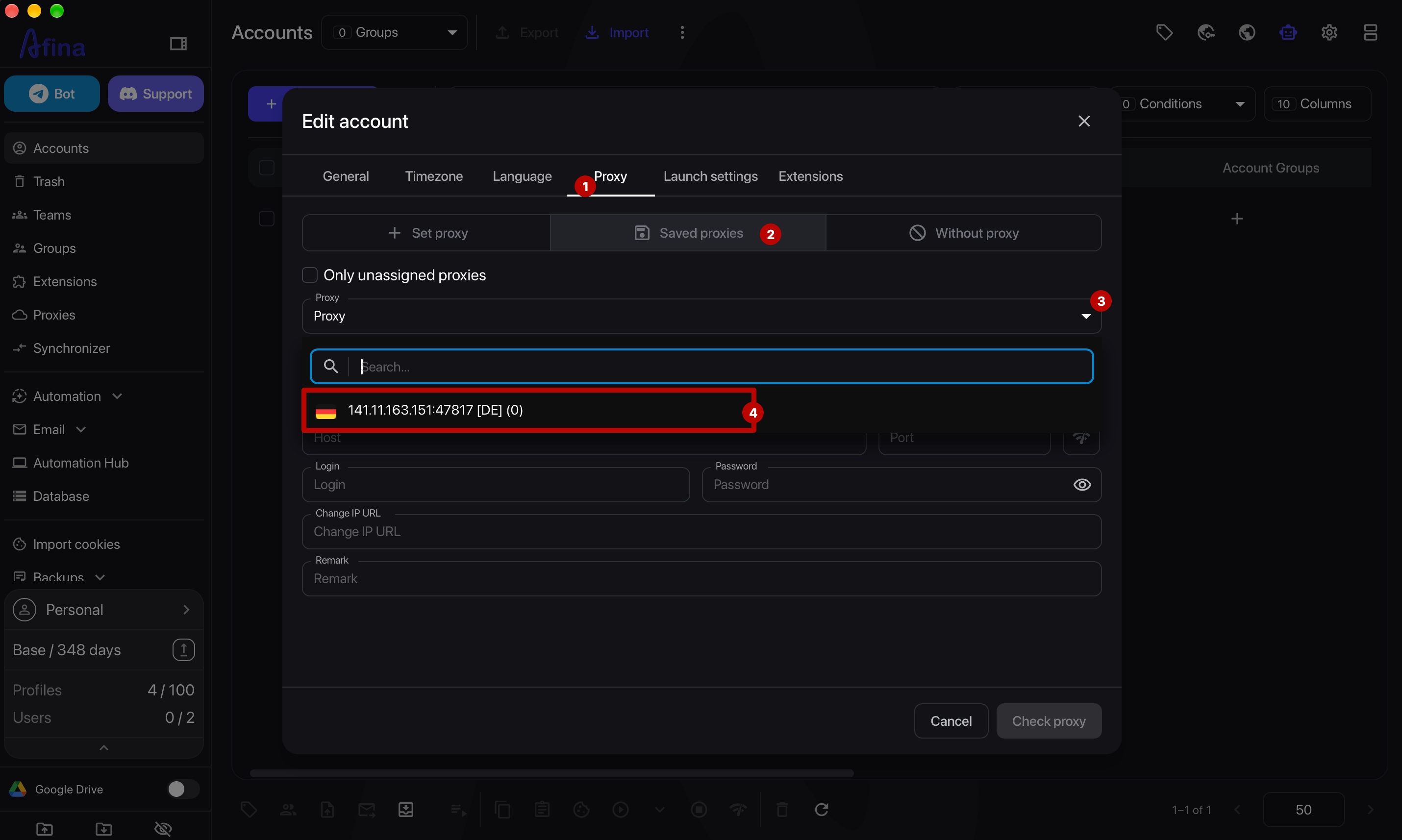Close the Edit account dialog
Image resolution: width=1402 pixels, height=840 pixels.
[x=1083, y=121]
